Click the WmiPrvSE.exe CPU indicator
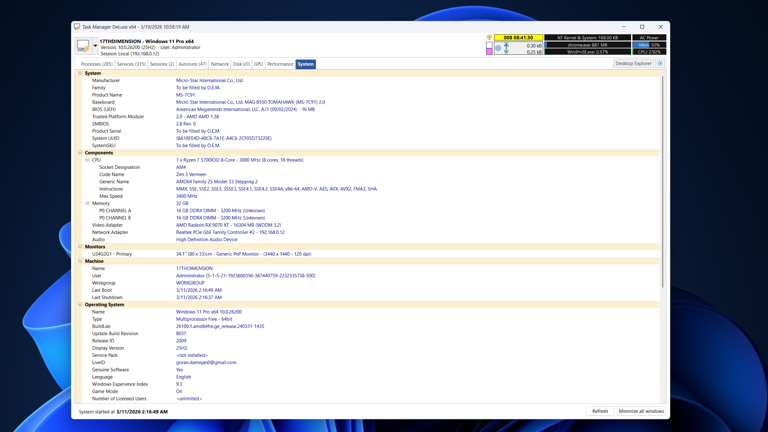 (588, 51)
